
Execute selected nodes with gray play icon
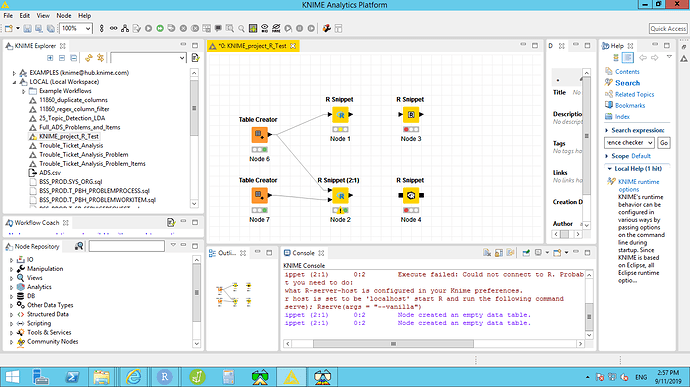click(x=148, y=28)
